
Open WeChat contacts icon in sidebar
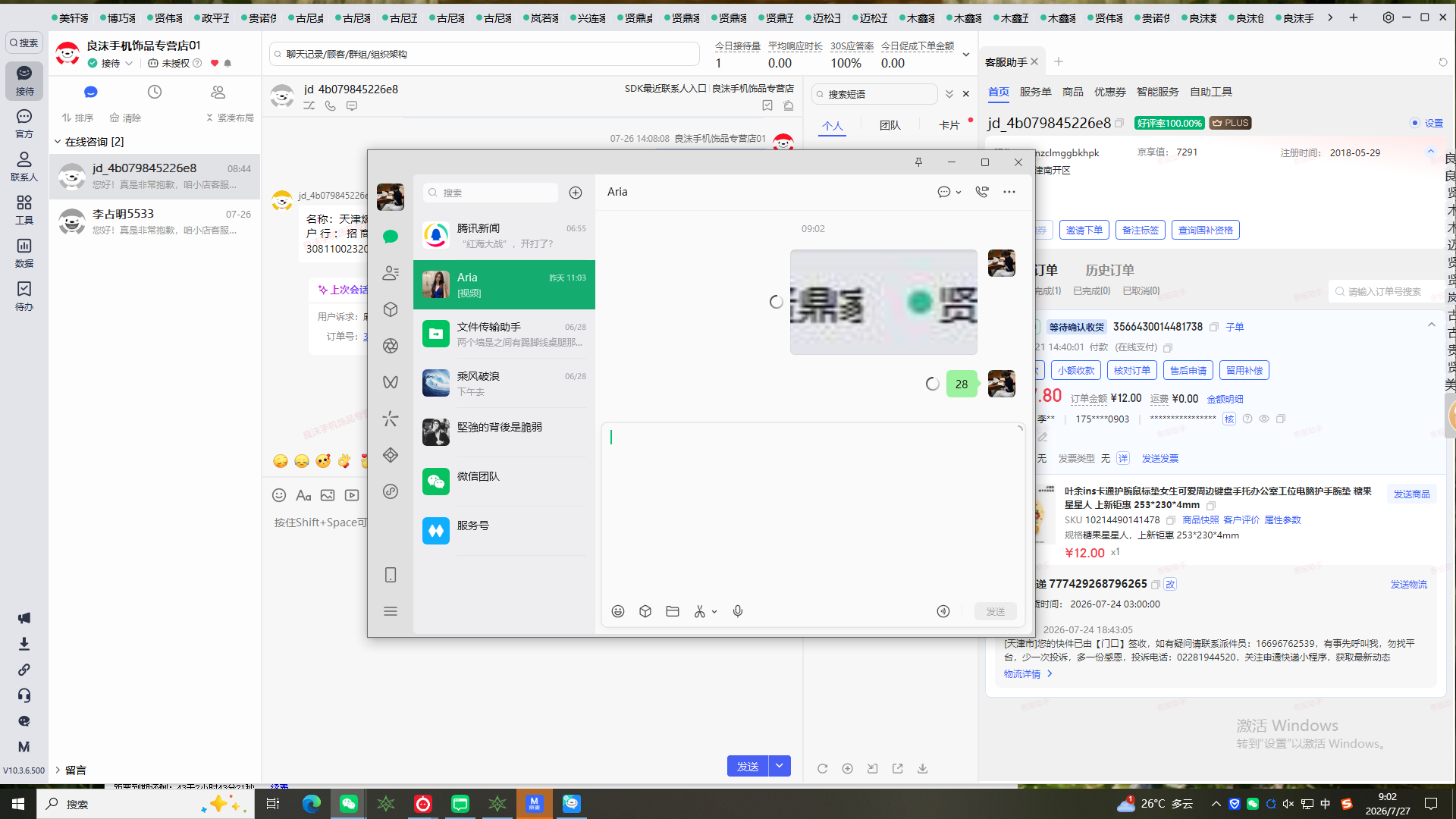coord(391,273)
